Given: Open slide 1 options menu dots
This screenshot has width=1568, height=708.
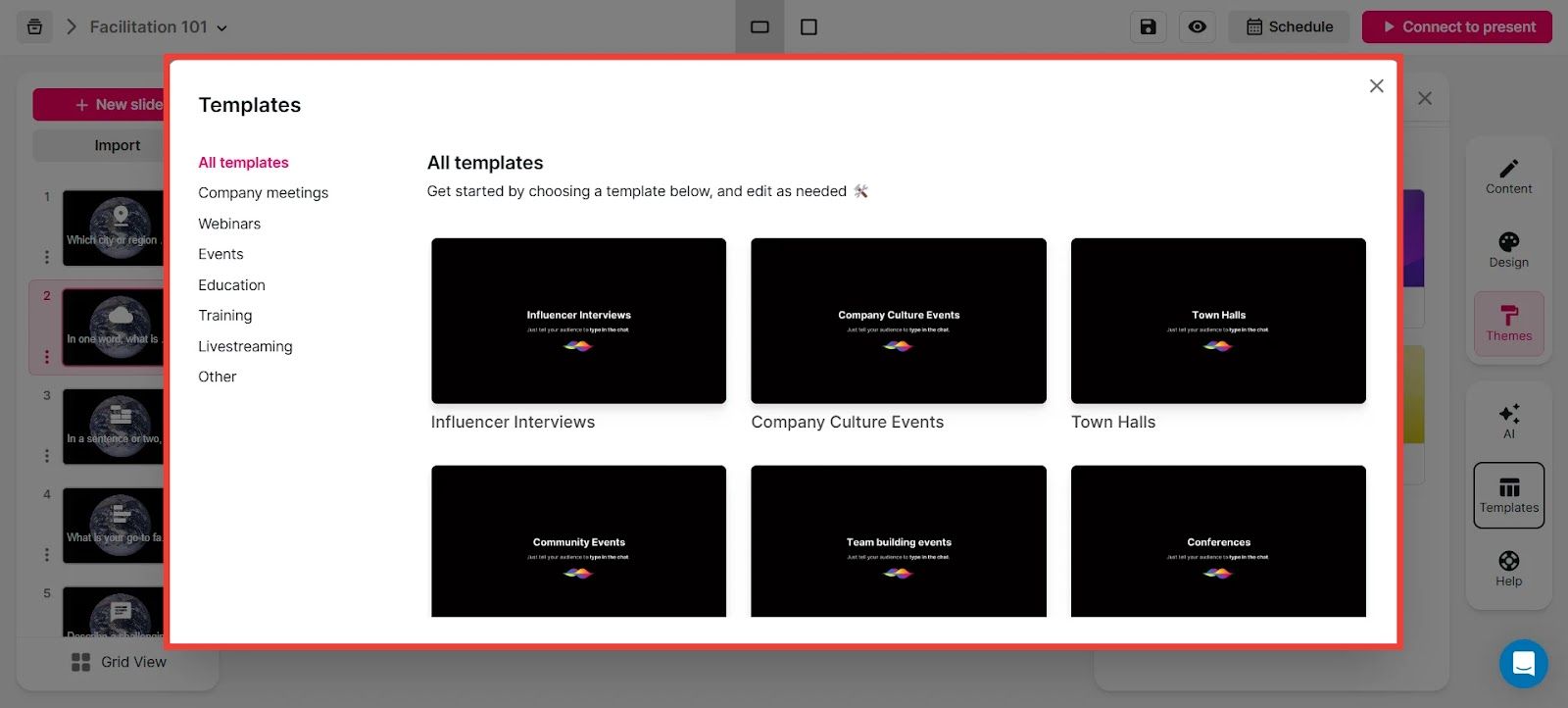Looking at the screenshot, I should coord(46,257).
